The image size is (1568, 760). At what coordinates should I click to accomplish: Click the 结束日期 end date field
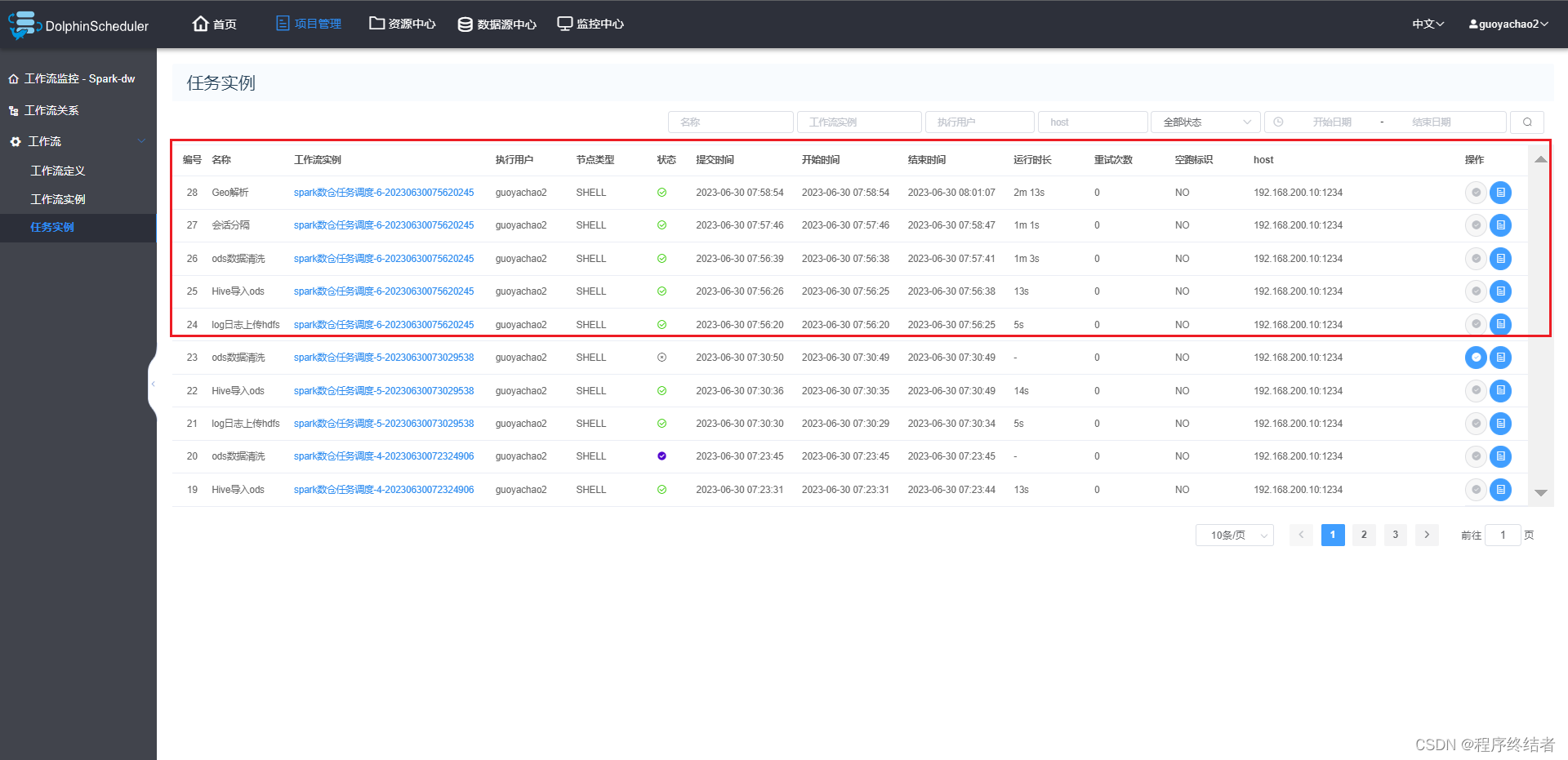click(1431, 122)
